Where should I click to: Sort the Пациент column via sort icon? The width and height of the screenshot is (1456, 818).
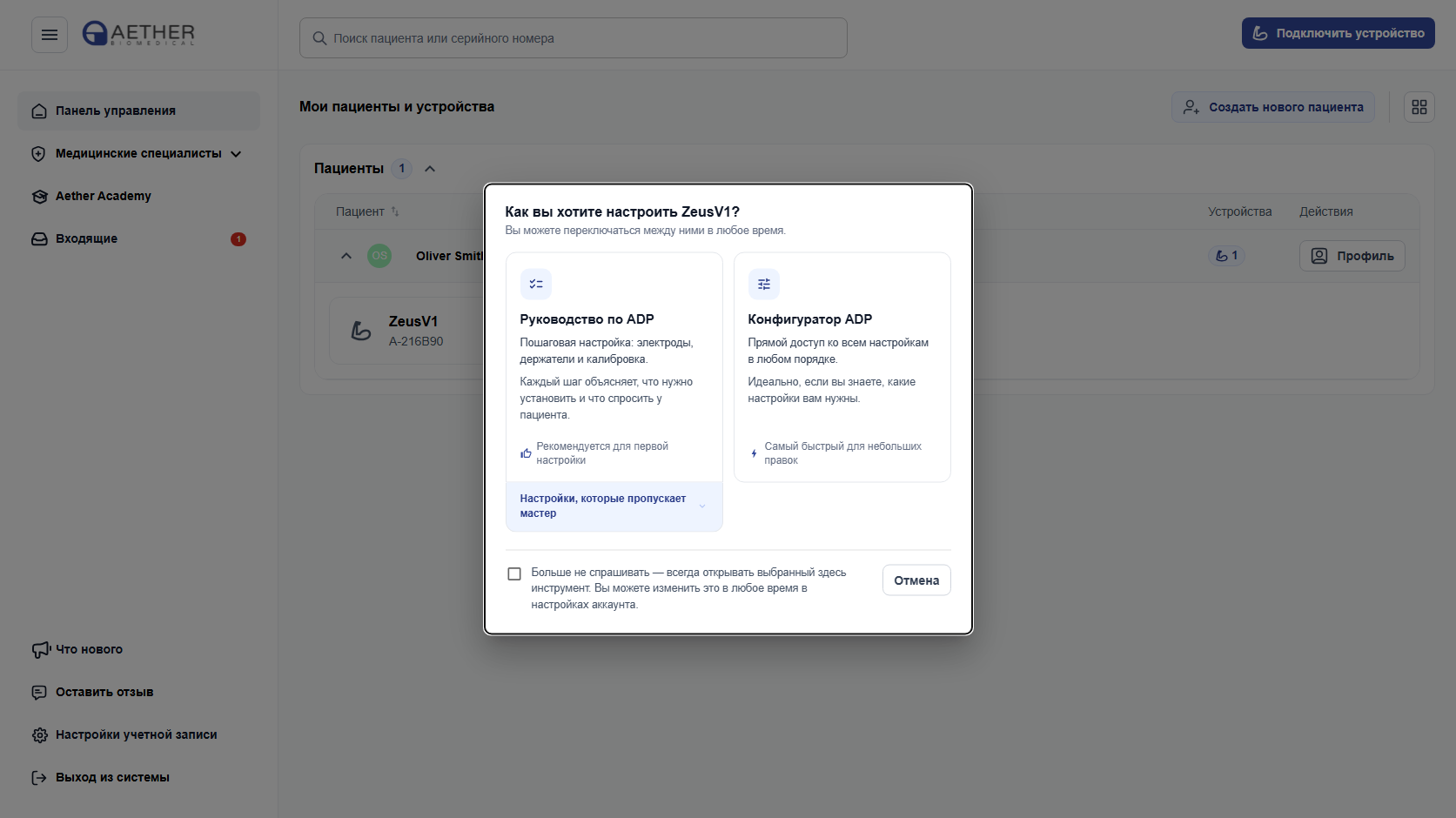pyautogui.click(x=395, y=211)
